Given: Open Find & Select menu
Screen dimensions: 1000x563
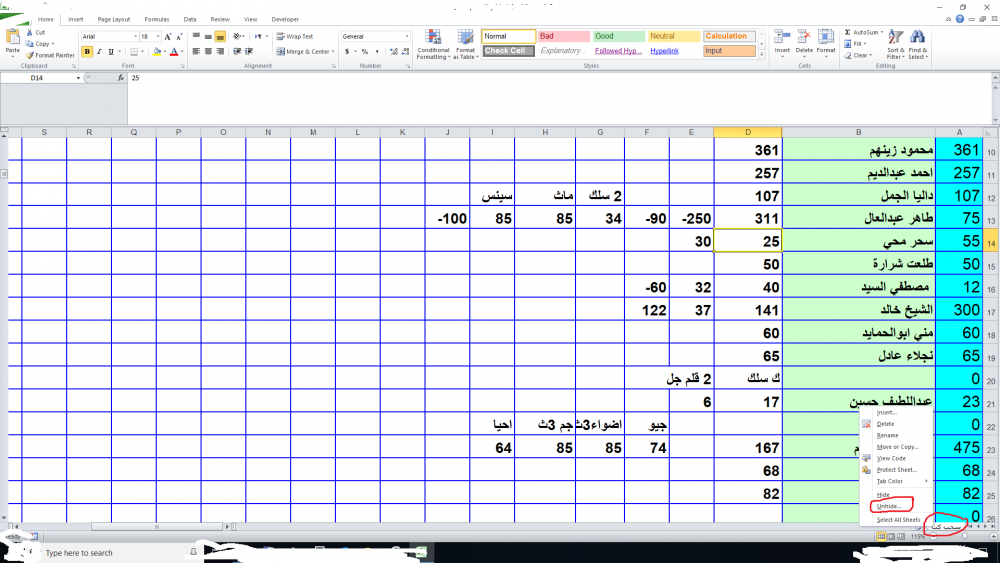Looking at the screenshot, I should [918, 45].
